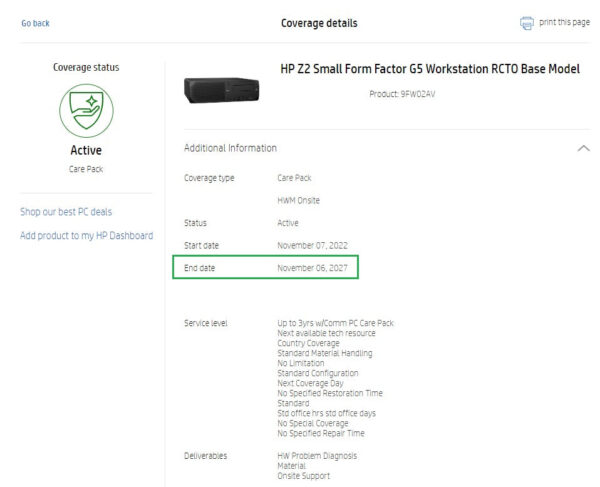This screenshot has width=600, height=487.
Task: Open 'Shop our best PC deals' link
Action: point(66,212)
